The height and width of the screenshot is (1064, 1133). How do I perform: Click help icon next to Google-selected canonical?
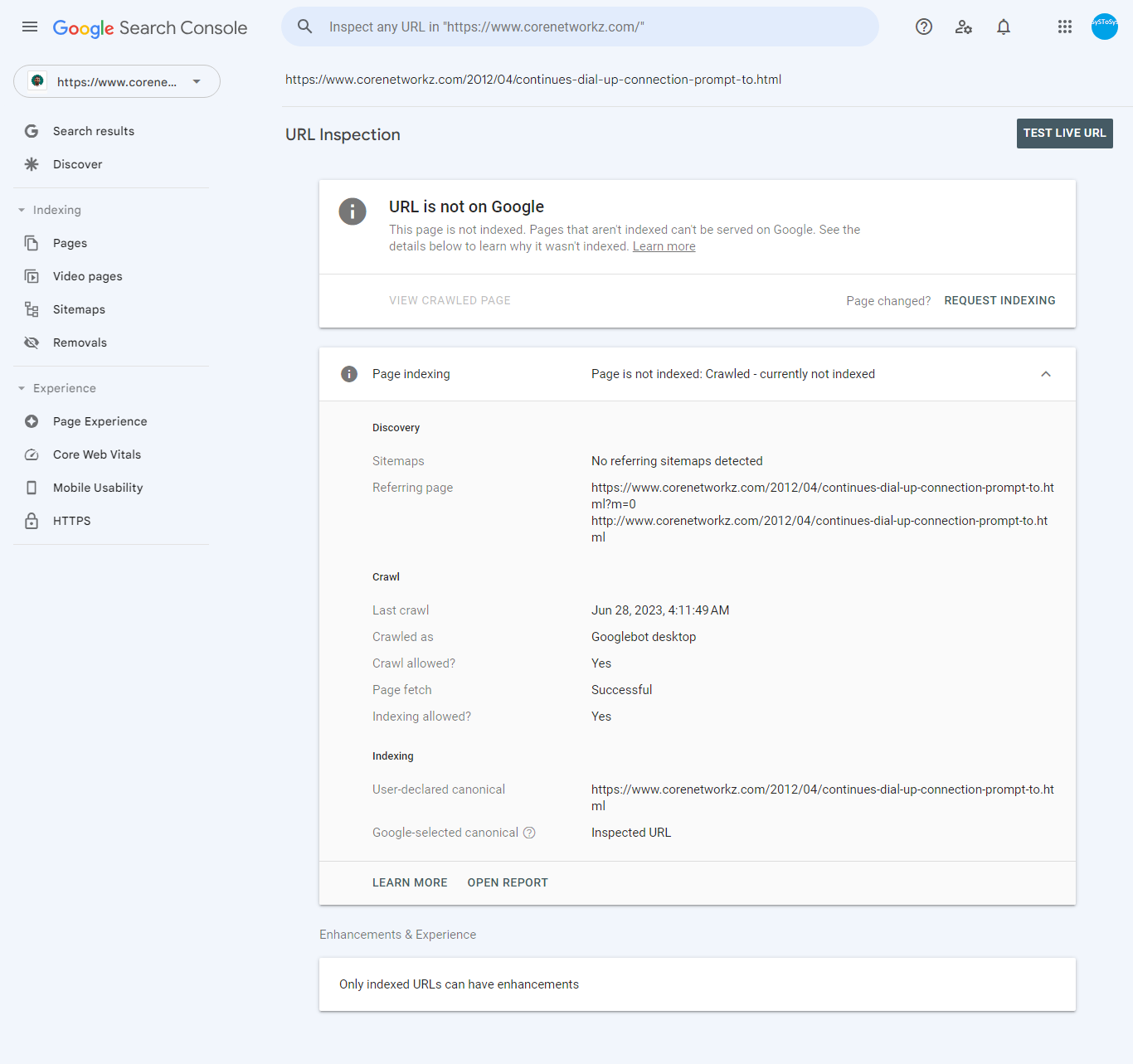tap(529, 833)
